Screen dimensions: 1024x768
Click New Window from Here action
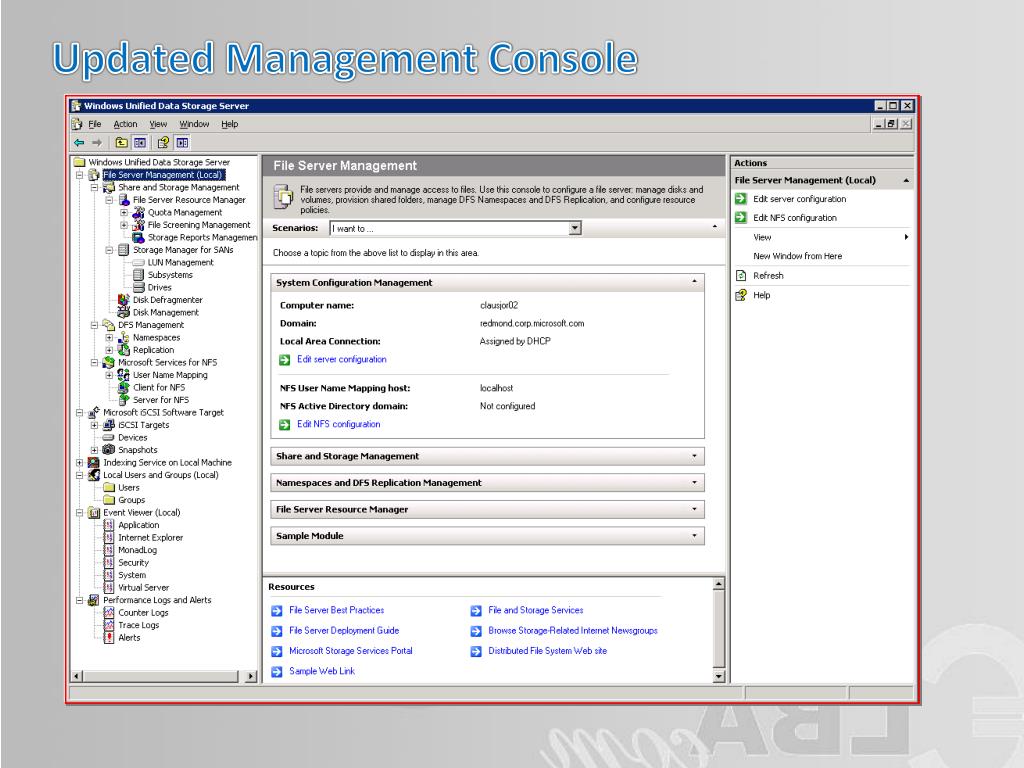pyautogui.click(x=797, y=256)
